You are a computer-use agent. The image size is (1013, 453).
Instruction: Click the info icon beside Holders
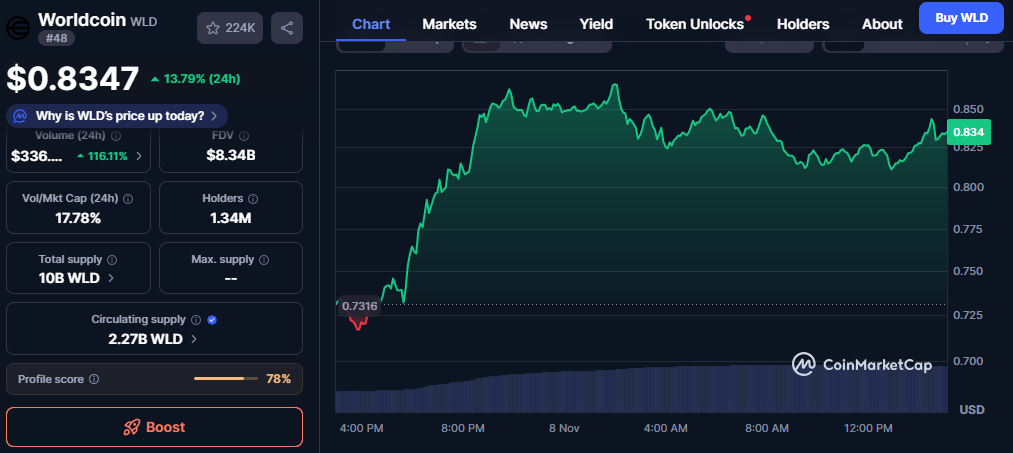tap(252, 199)
